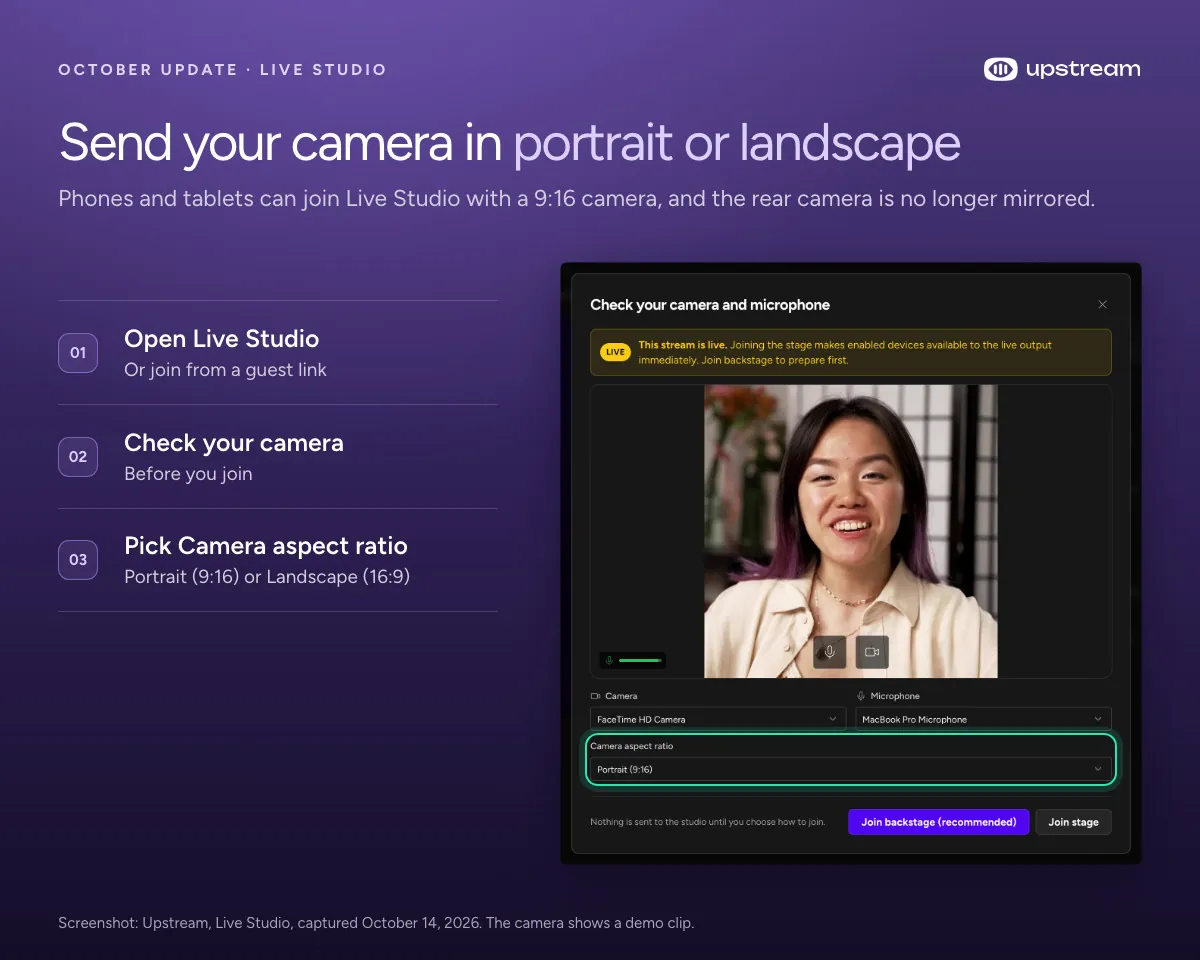Mute the microphone on the video preview
1200x960 pixels.
830,652
